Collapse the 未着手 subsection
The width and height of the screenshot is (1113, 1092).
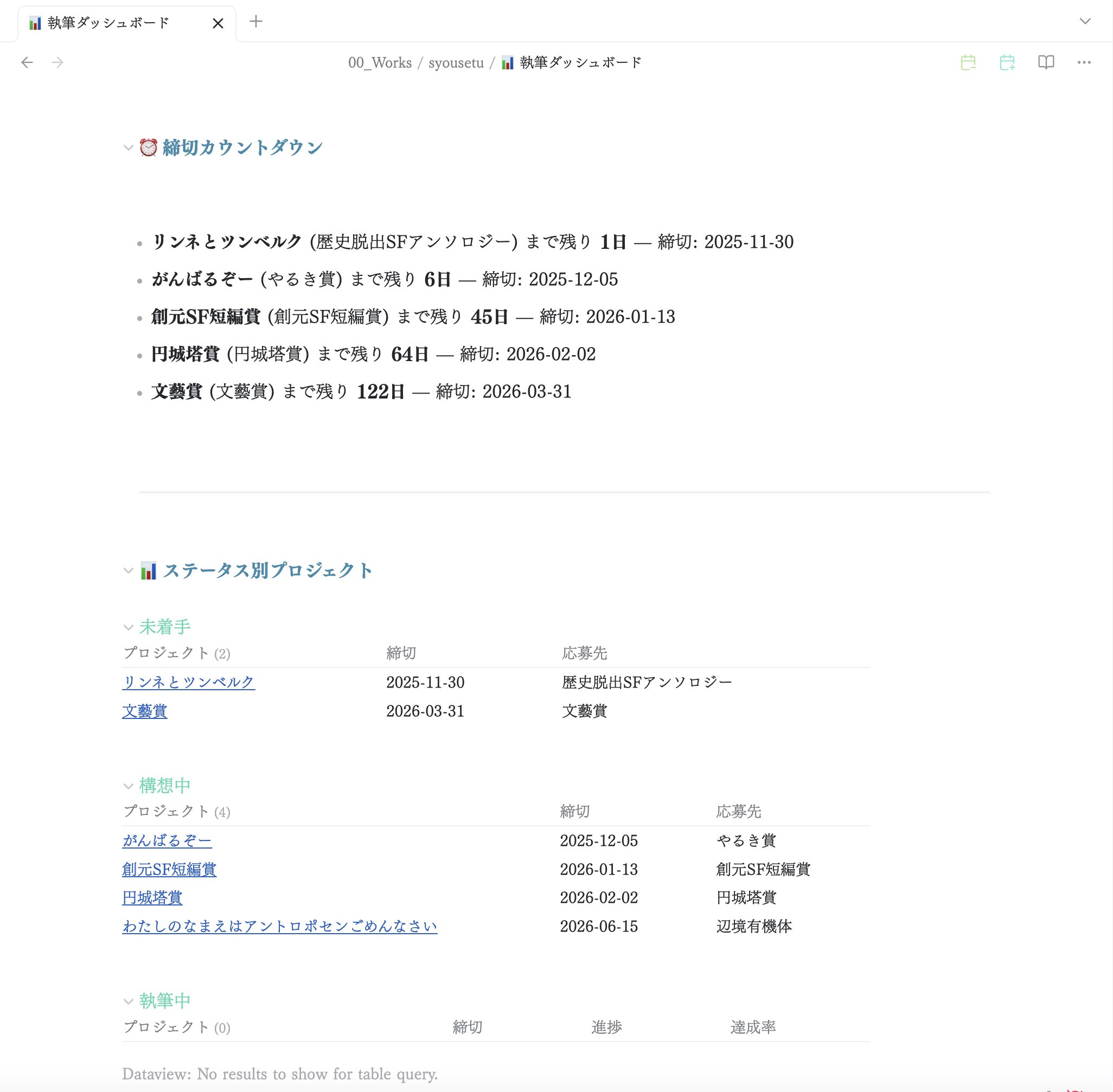point(127,627)
